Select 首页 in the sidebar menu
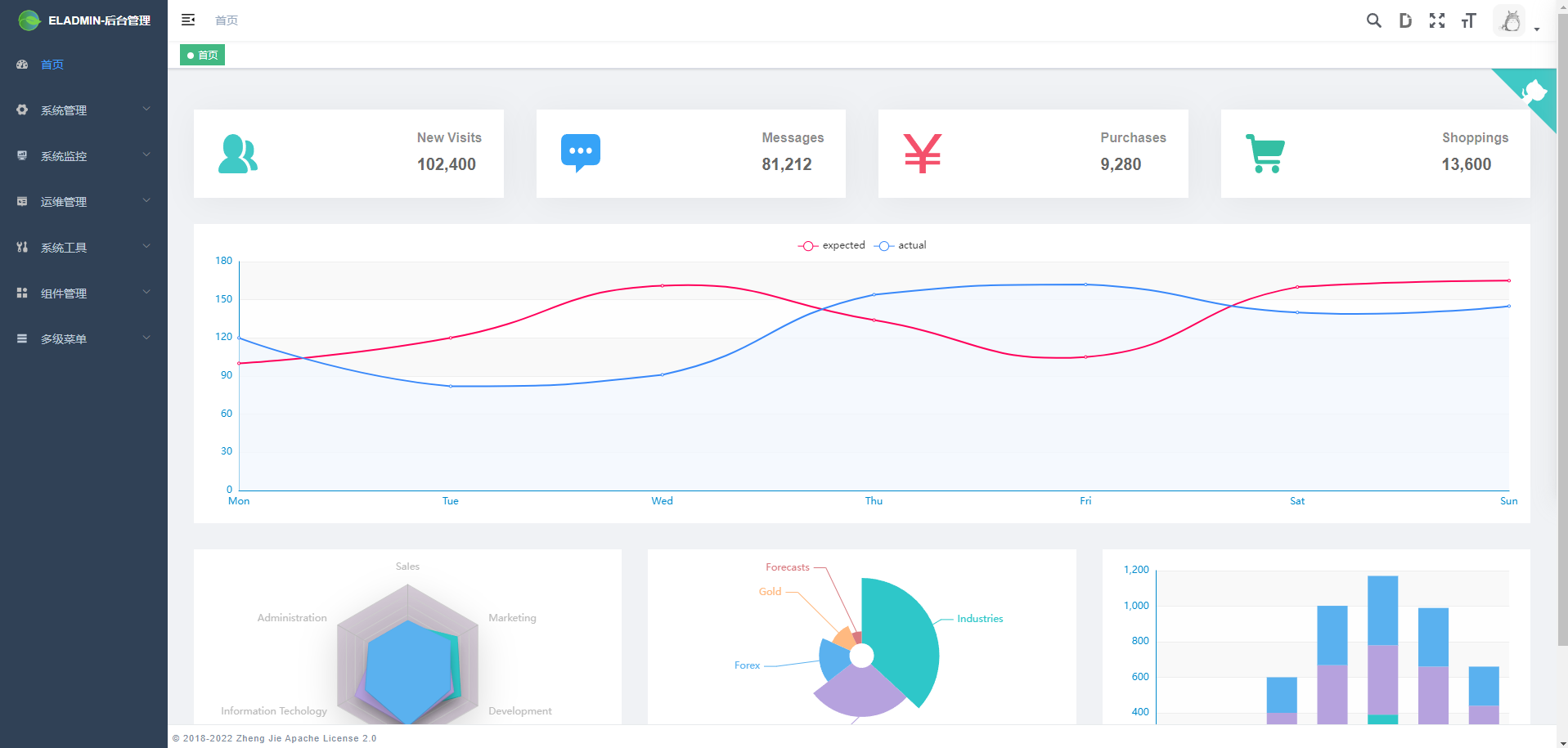This screenshot has height=748, width=1568. tap(51, 64)
